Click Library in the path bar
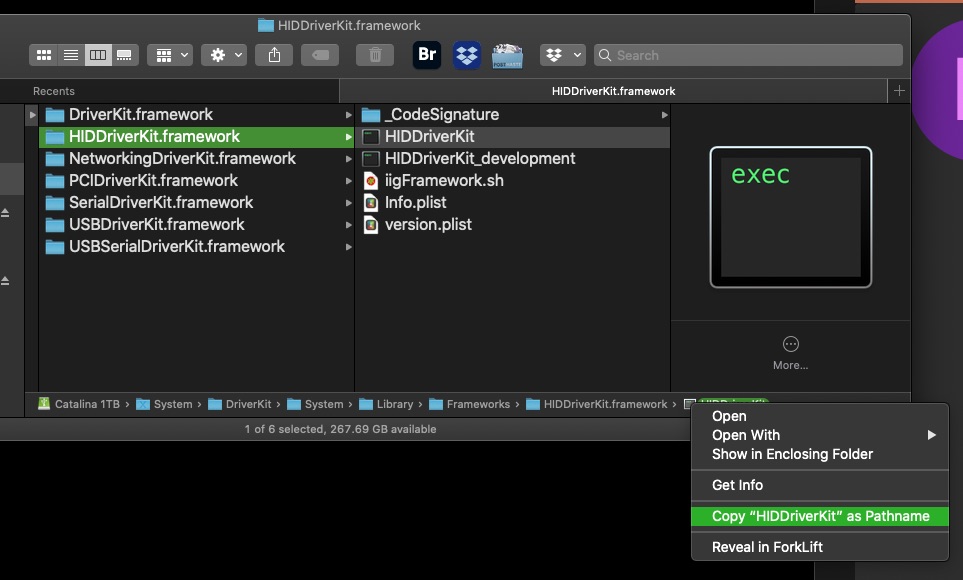 click(386, 404)
